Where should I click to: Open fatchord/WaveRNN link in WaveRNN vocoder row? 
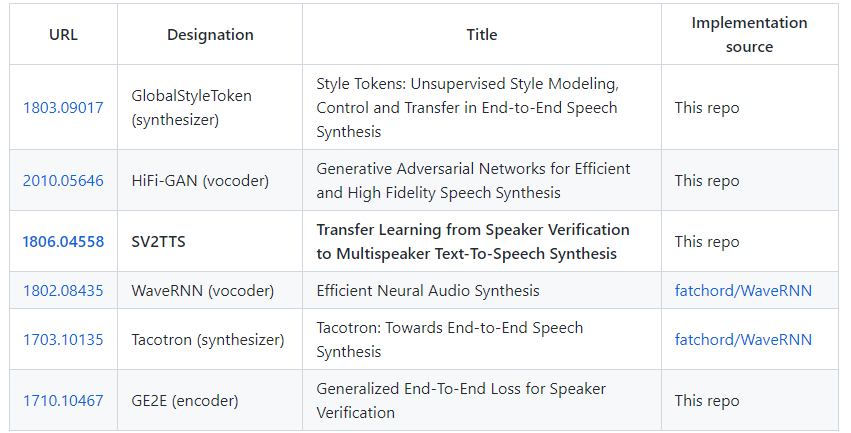[743, 290]
